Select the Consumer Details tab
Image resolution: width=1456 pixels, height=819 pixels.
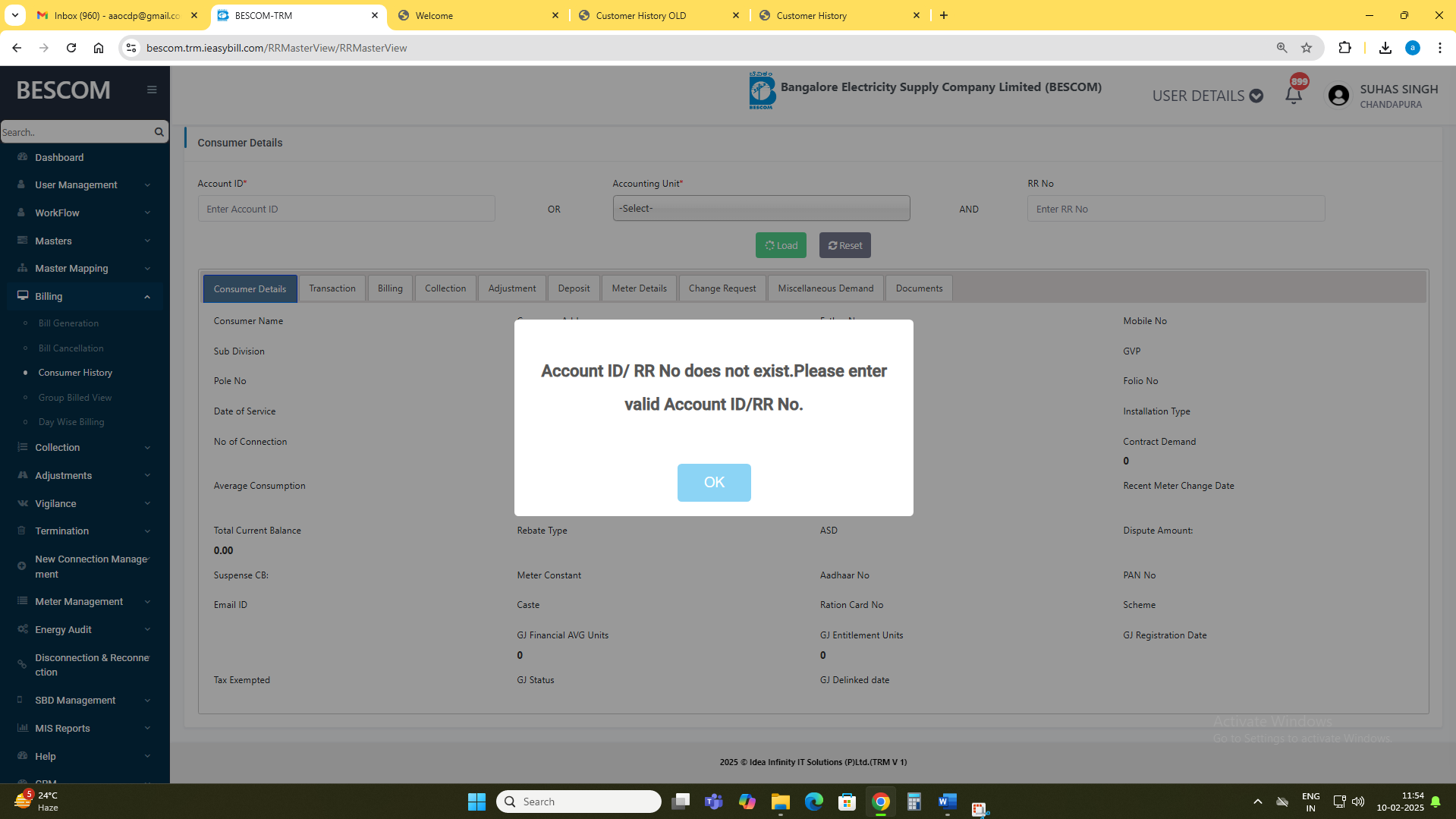pos(250,288)
